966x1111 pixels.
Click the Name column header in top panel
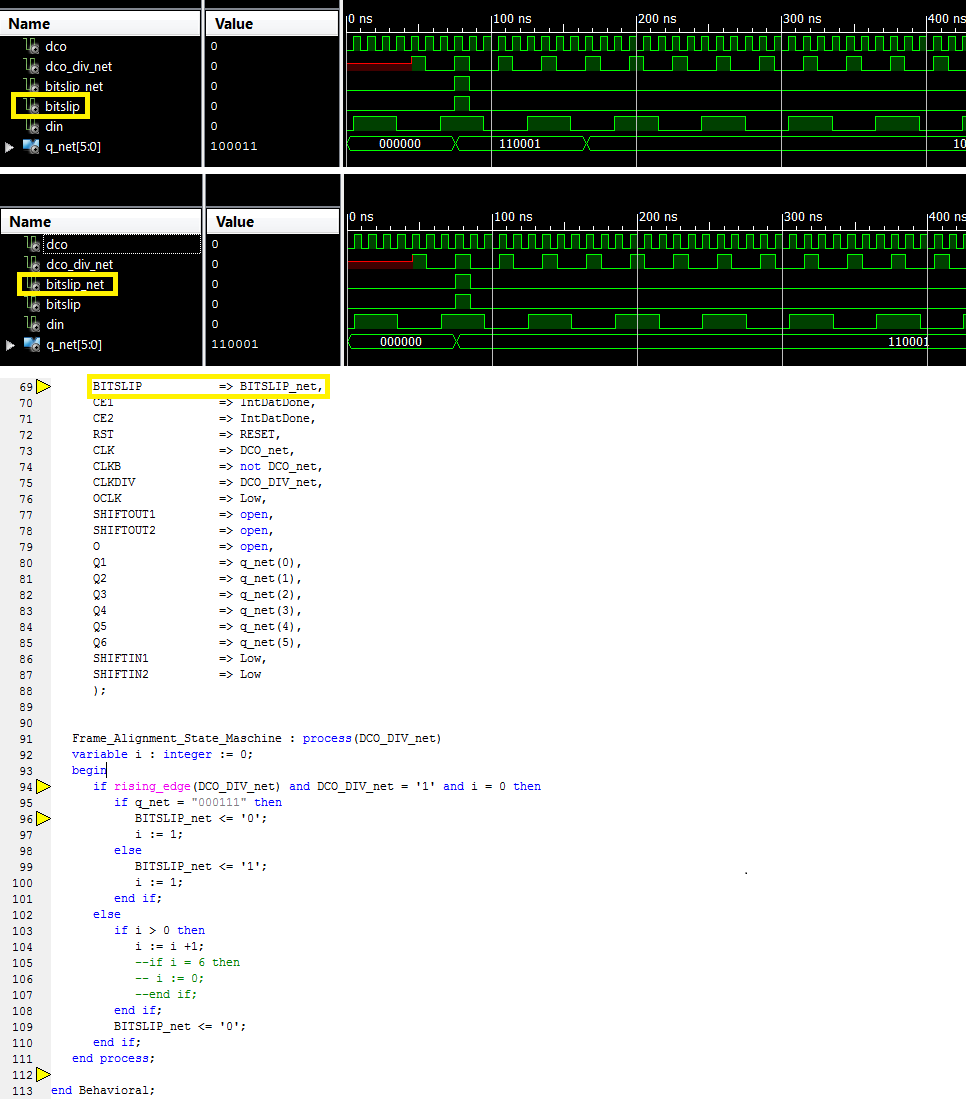click(101, 23)
